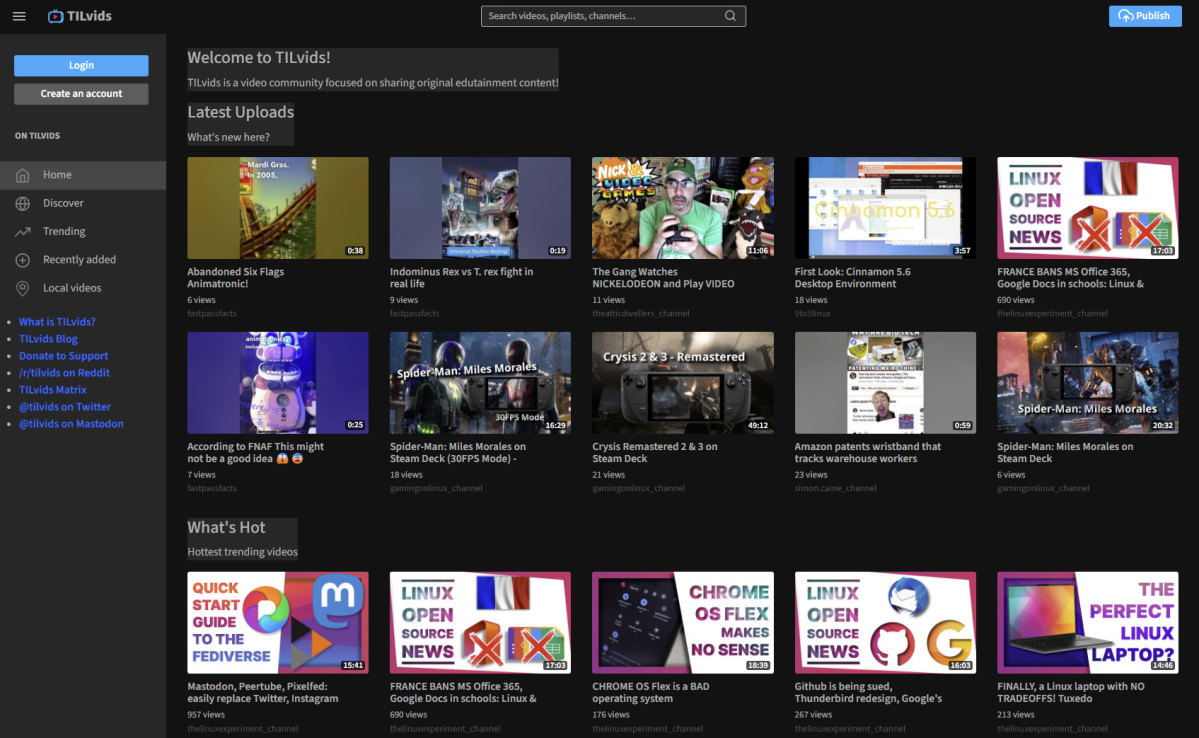This screenshot has width=1199, height=738.
Task: Click title 'According to FNAF This might not'
Action: click(255, 453)
